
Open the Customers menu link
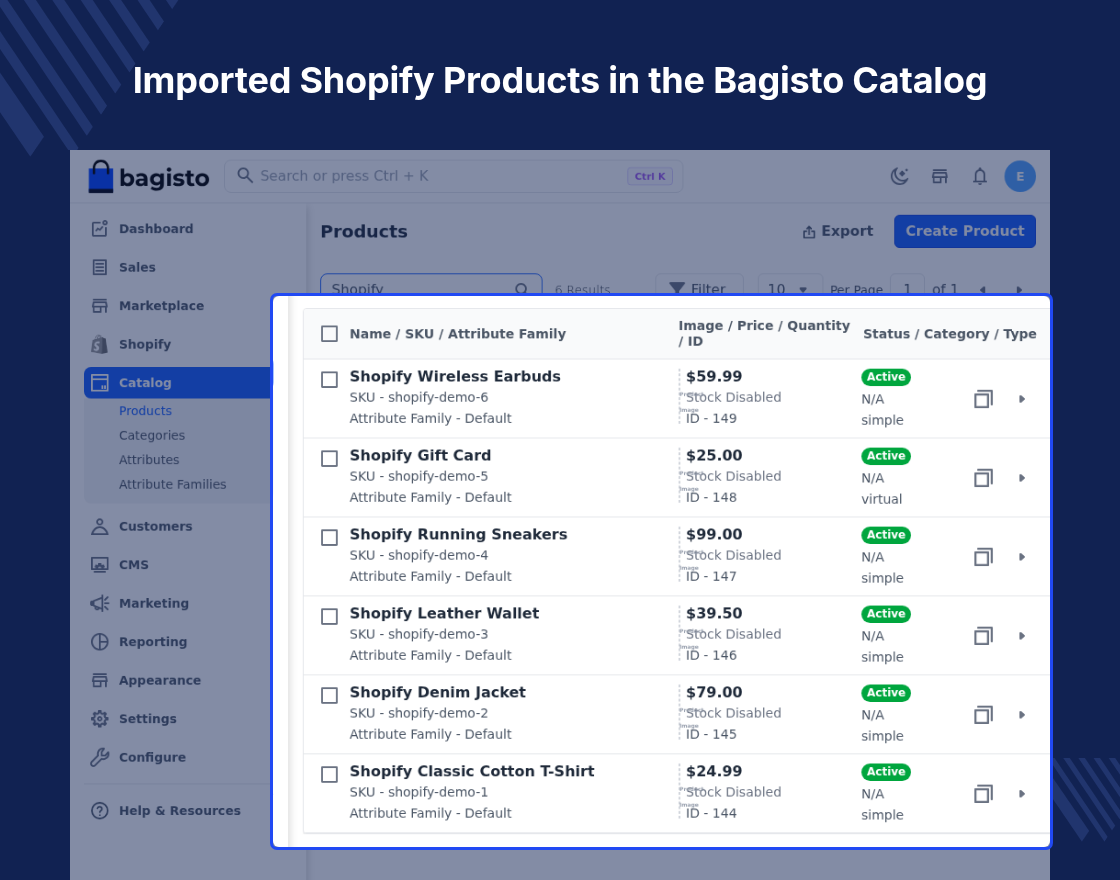155,526
